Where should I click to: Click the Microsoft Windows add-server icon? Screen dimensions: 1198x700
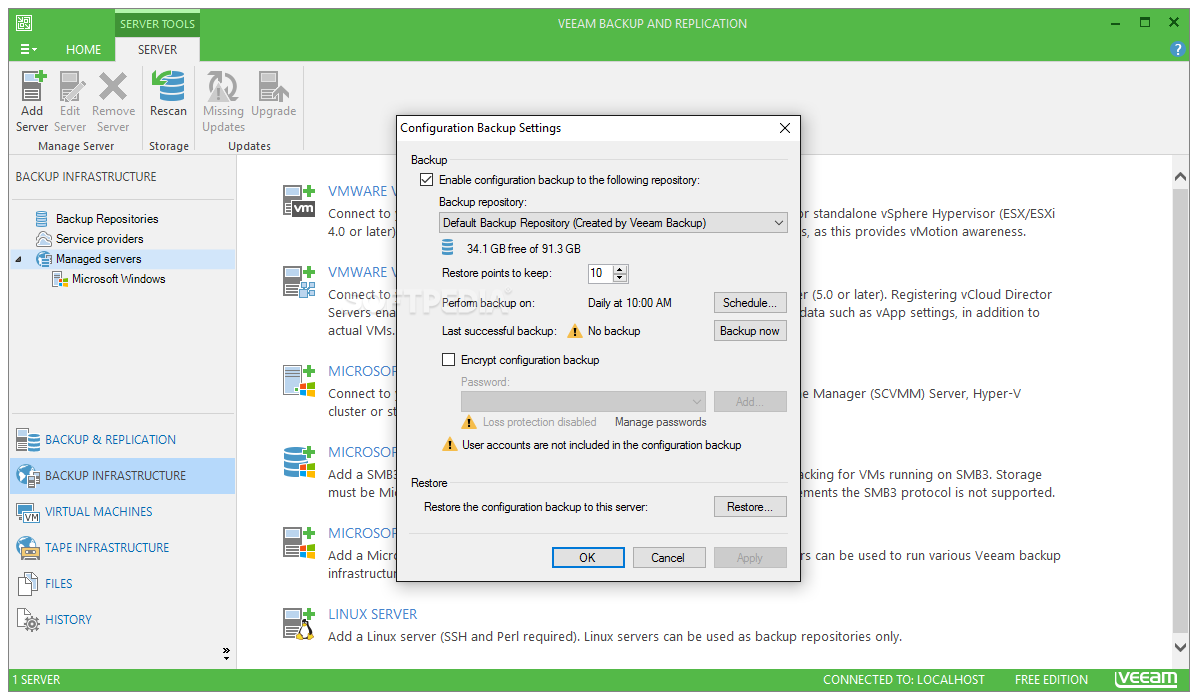pos(299,543)
